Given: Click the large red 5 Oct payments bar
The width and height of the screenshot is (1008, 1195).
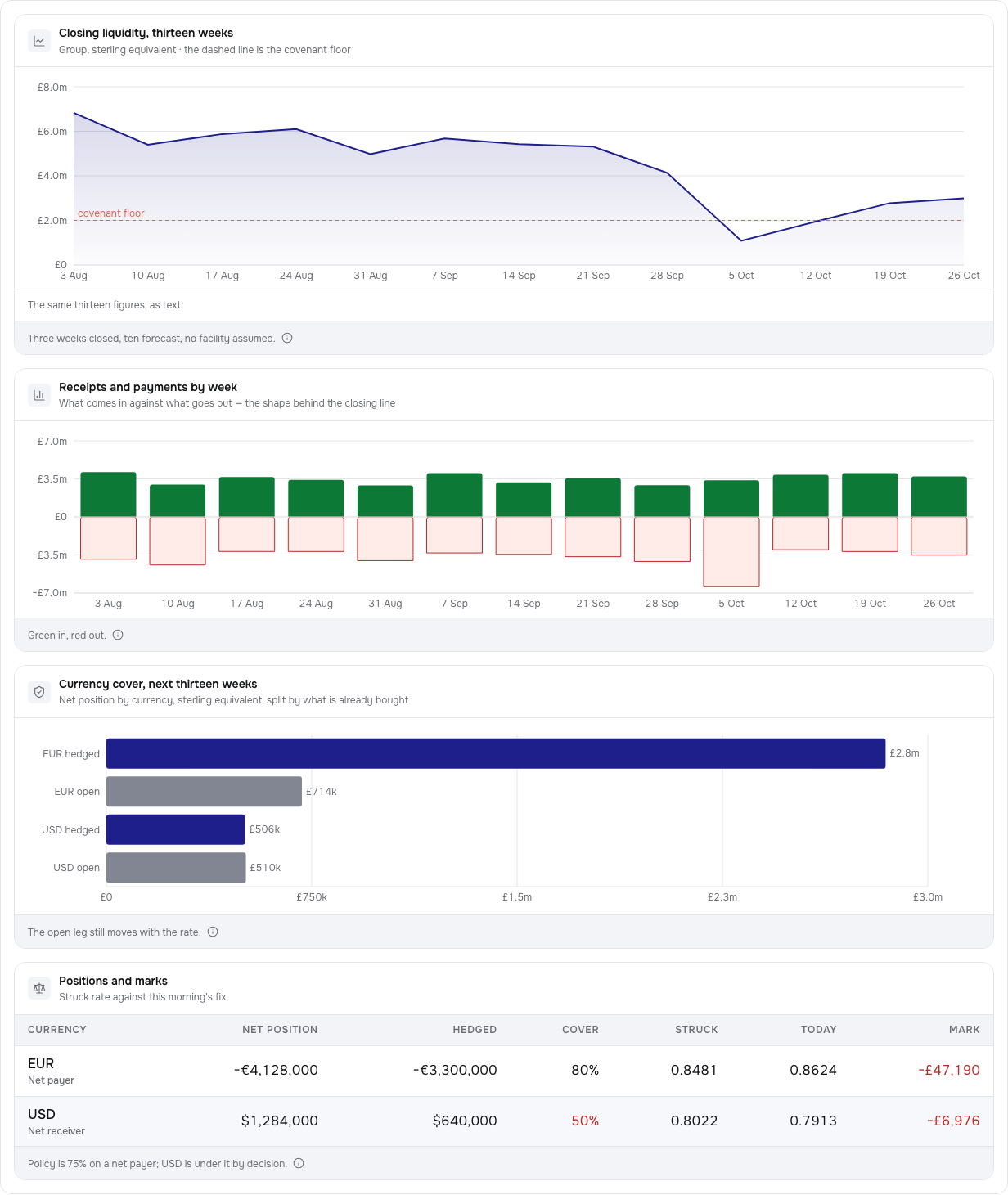Looking at the screenshot, I should point(731,552).
